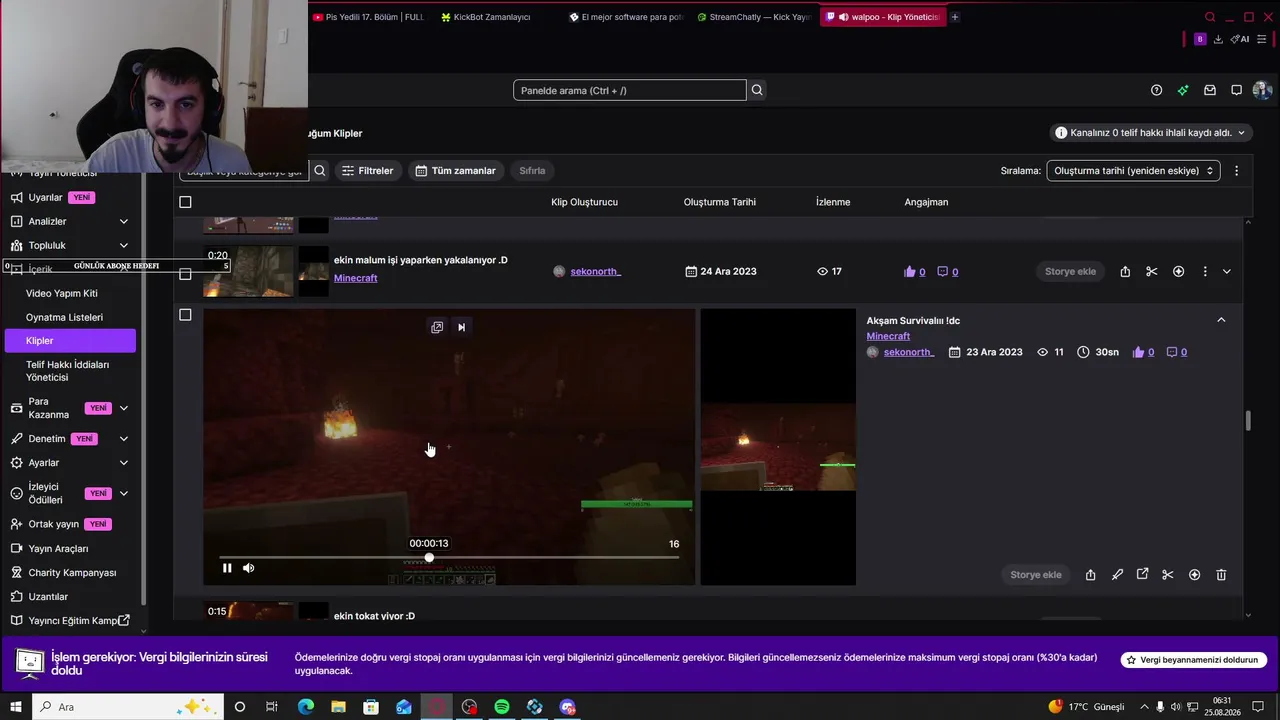
Task: Open sekonorth_ link in 23 Ara clip
Action: tap(909, 352)
